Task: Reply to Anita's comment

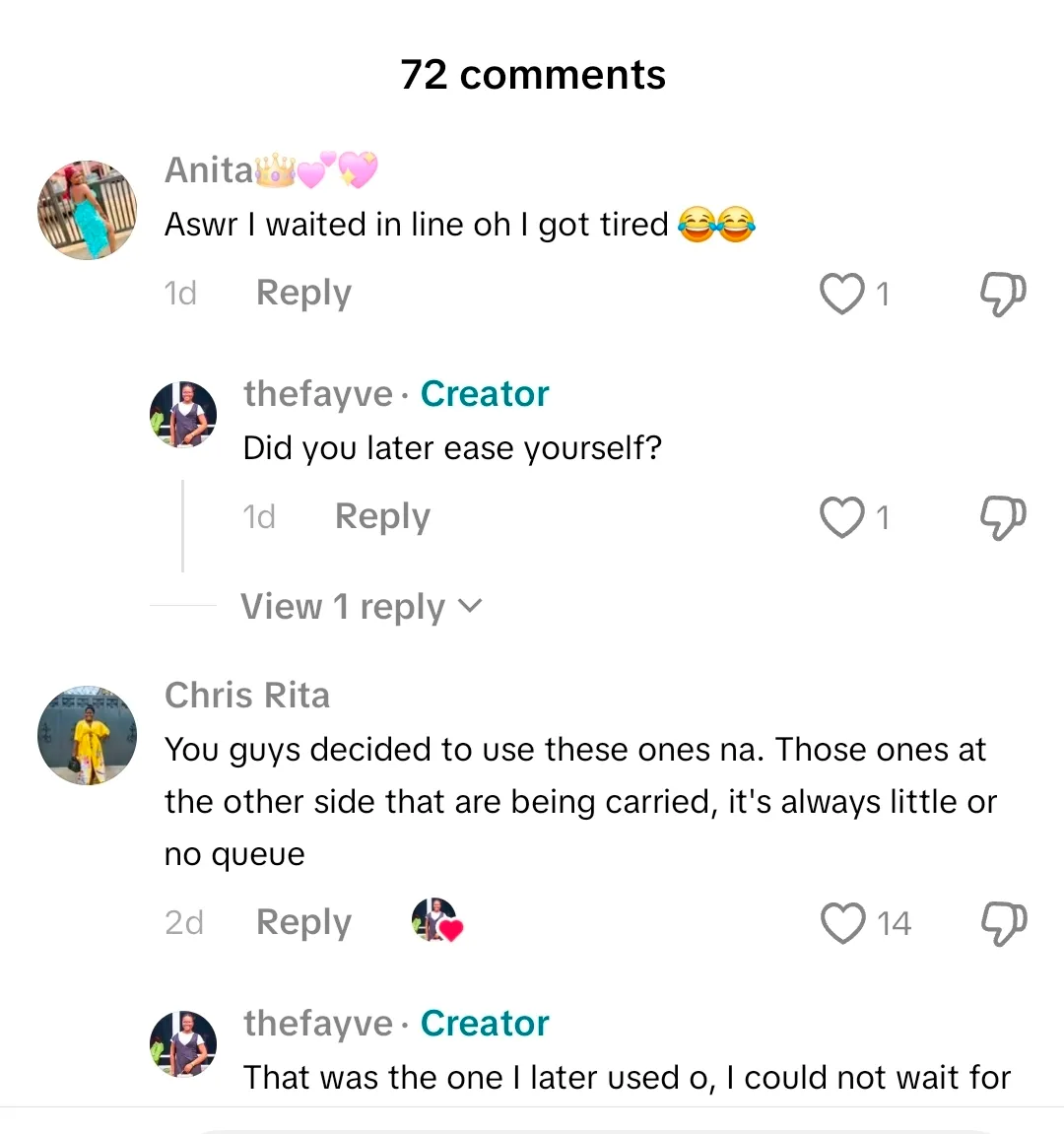Action: click(x=303, y=294)
